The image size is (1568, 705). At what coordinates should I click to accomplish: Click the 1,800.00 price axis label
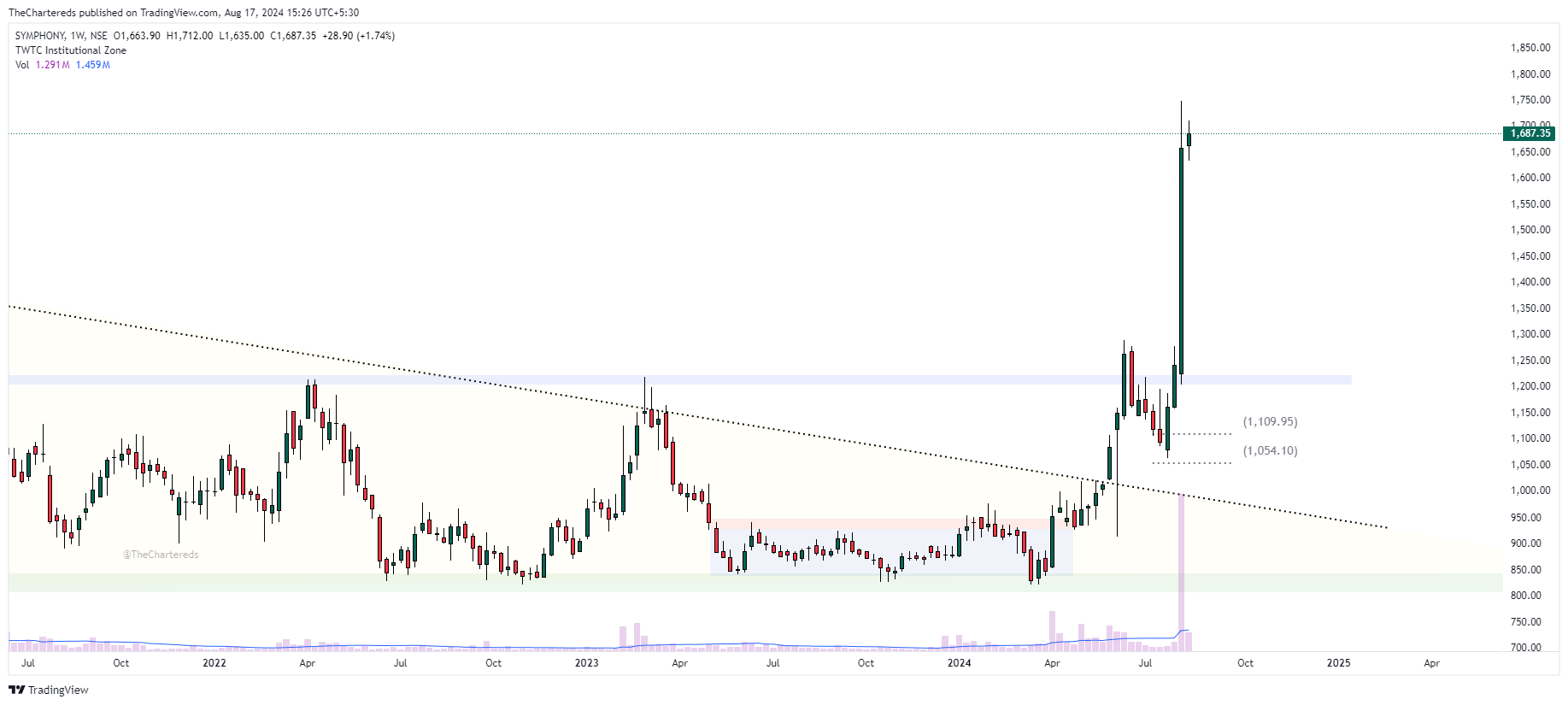[1530, 74]
